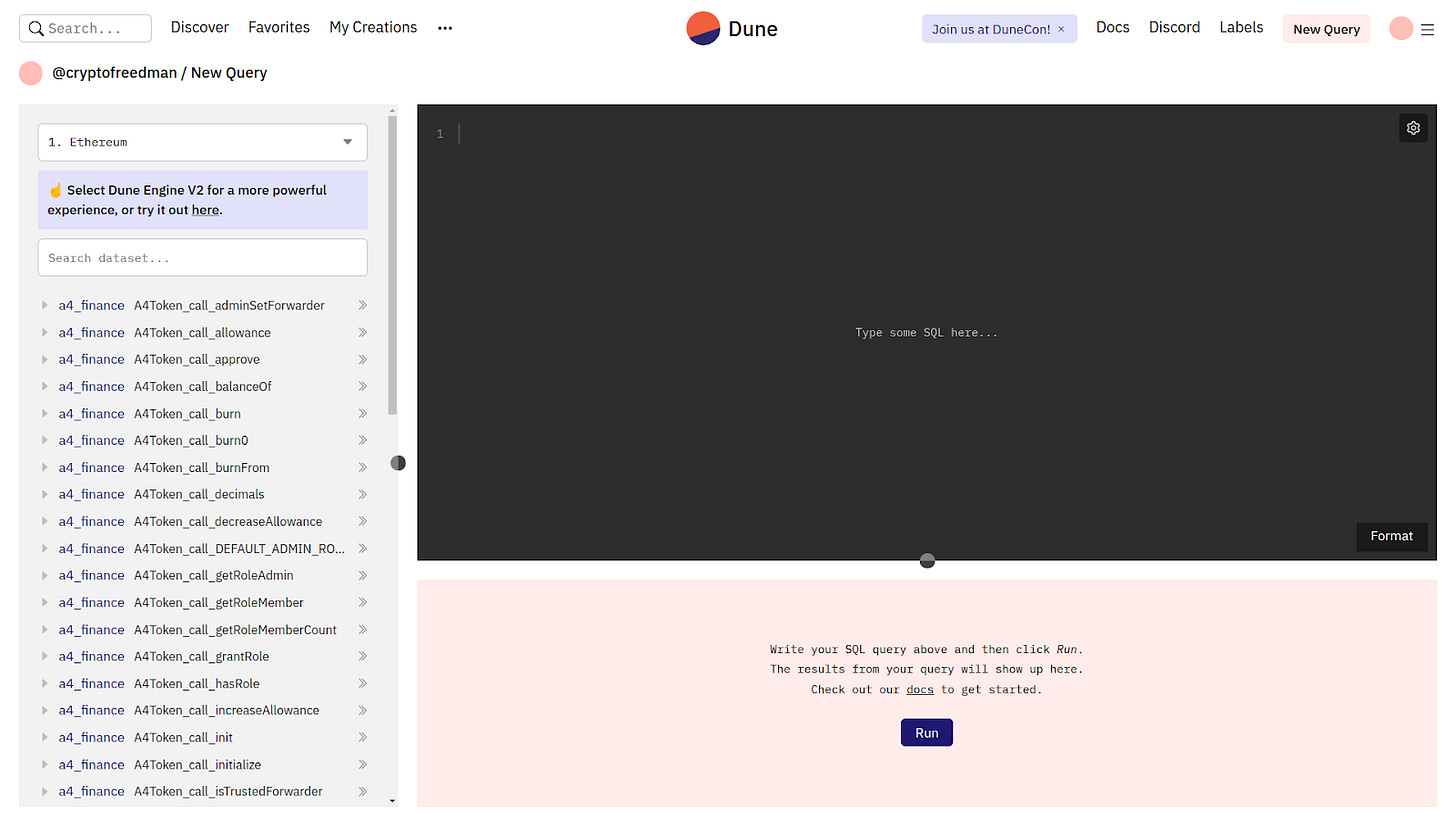Click the Run button
This screenshot has width=1456, height=835.
[x=927, y=732]
